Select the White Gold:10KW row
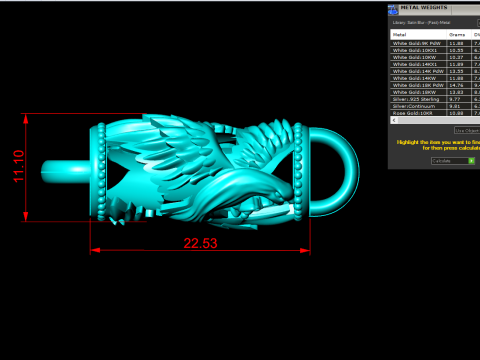This screenshot has height=360, width=480. point(435,57)
